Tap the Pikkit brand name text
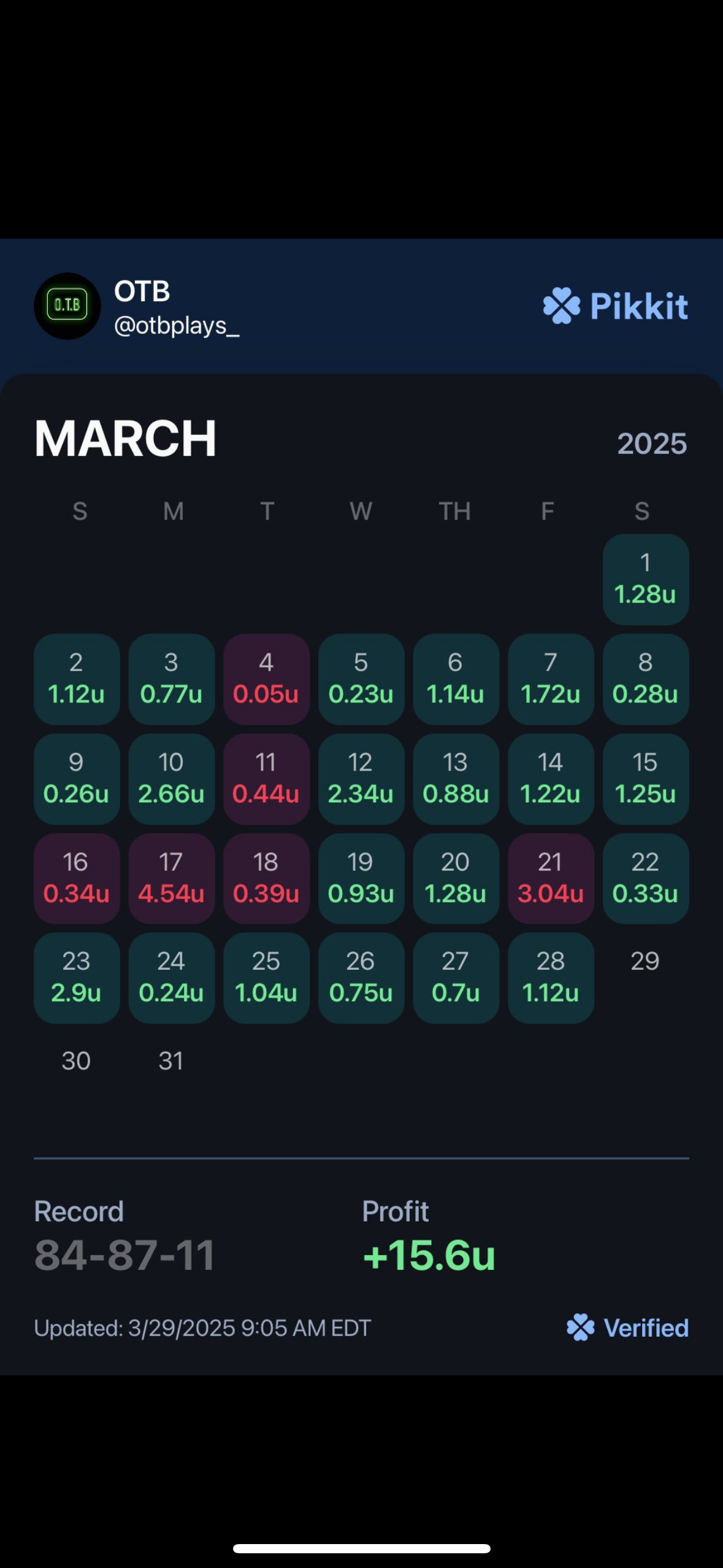This screenshot has width=723, height=1568. (x=638, y=306)
